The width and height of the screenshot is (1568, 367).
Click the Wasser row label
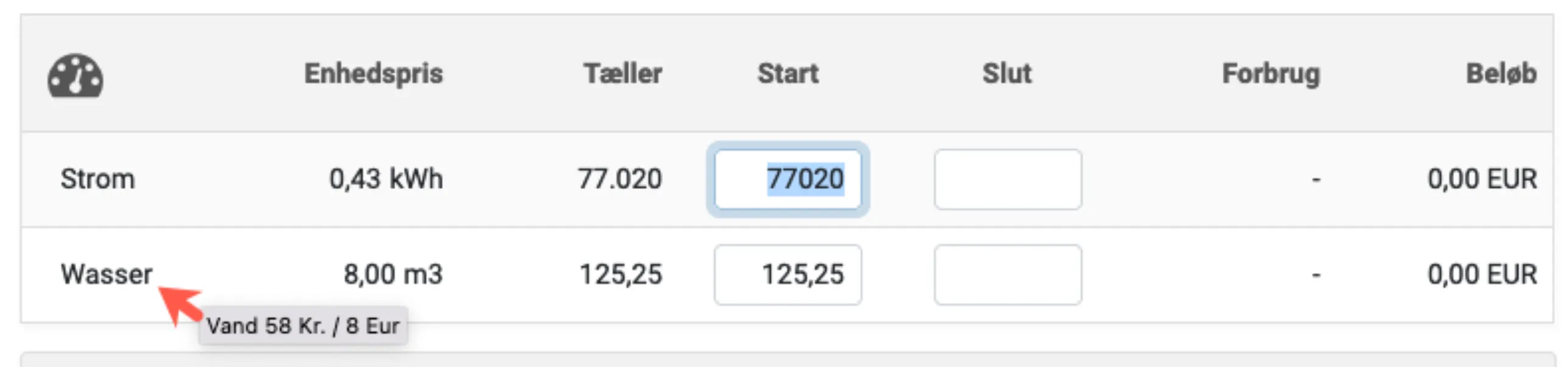(x=107, y=274)
